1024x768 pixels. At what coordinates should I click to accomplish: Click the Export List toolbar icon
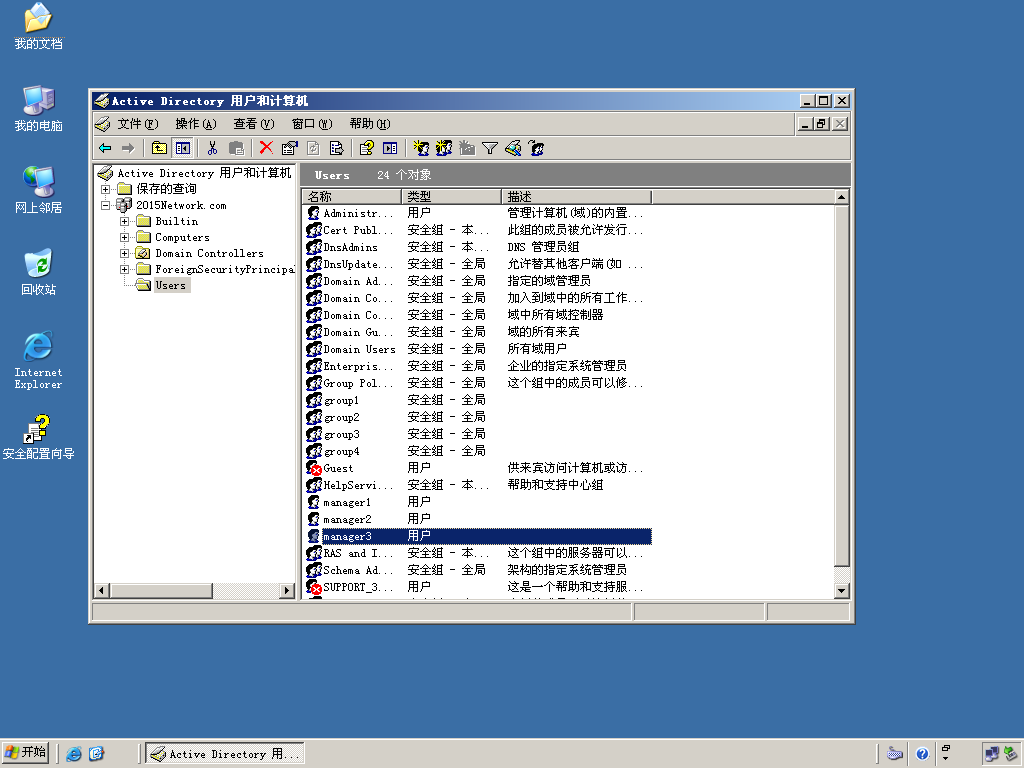(336, 148)
